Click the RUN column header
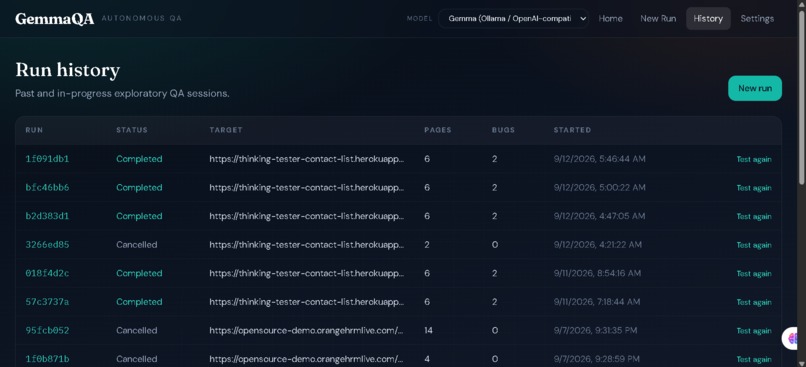 [x=34, y=130]
